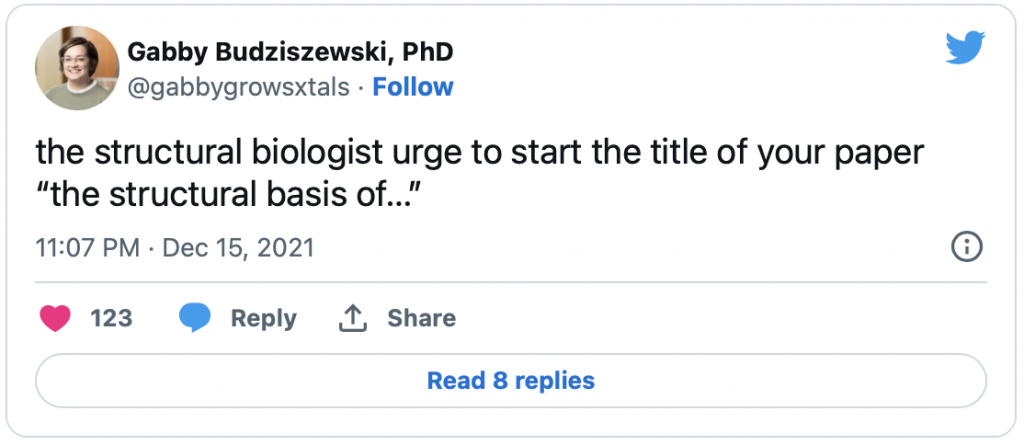The image size is (1024, 445).
Task: Open the Gabby Budziszewski, PhD display name
Action: click(290, 52)
